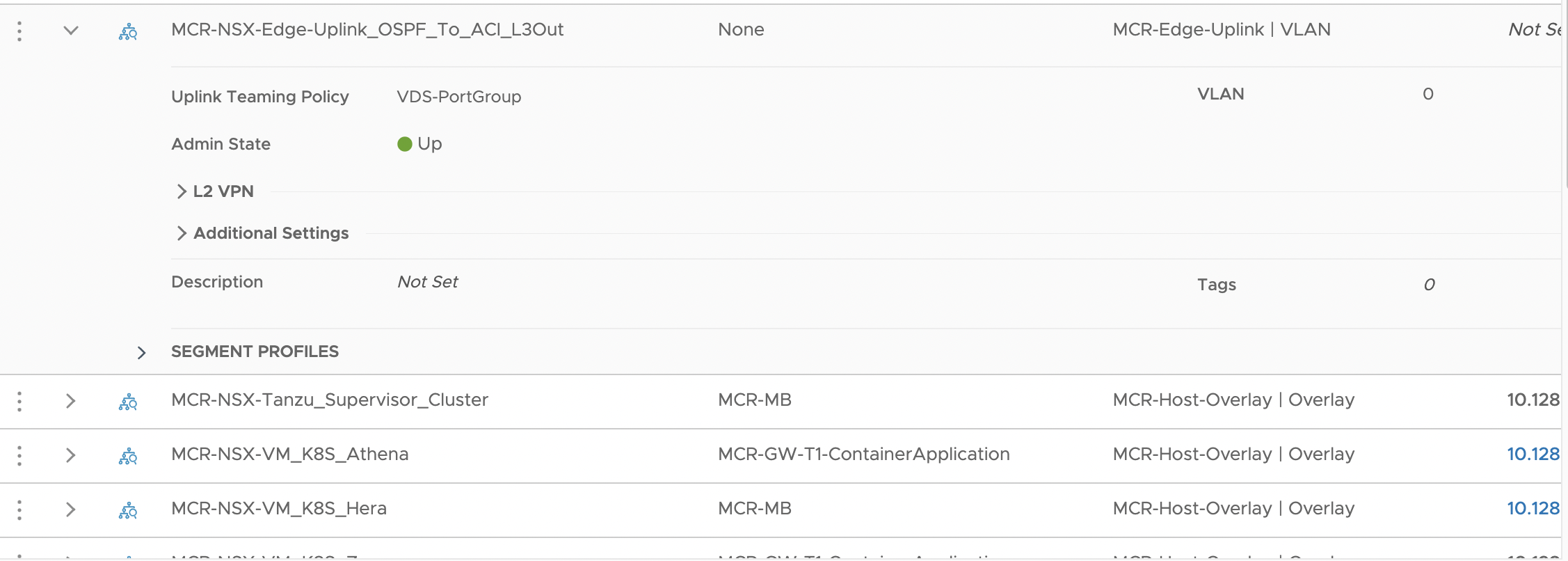Click segment icon beside Tanzu_Supervisor_Cluster
1568x561 pixels.
128,402
